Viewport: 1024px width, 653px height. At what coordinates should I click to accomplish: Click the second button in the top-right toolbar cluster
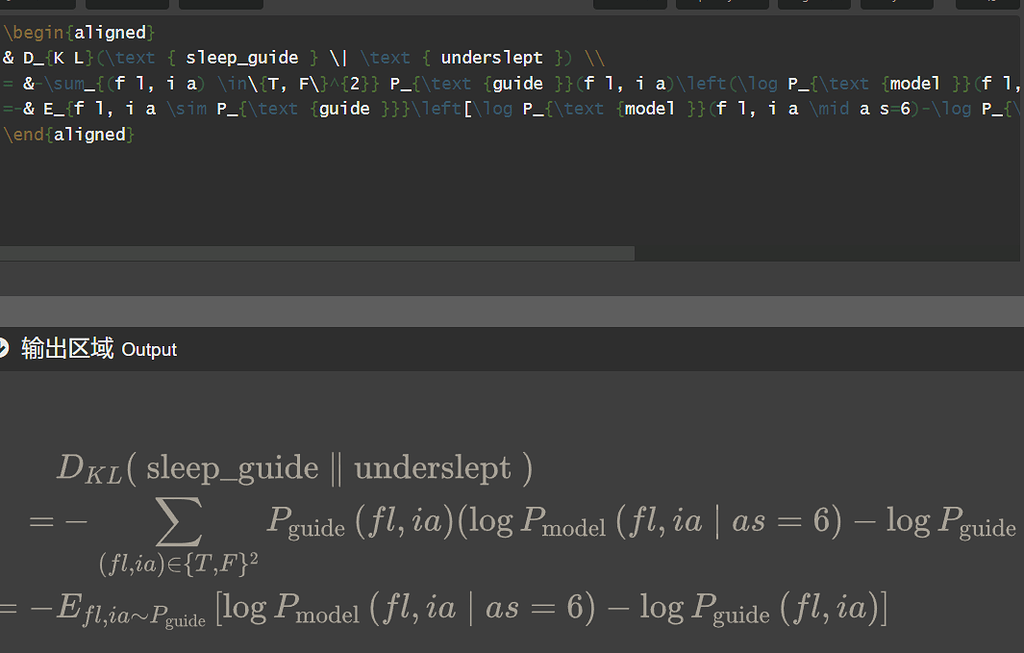(x=722, y=4)
